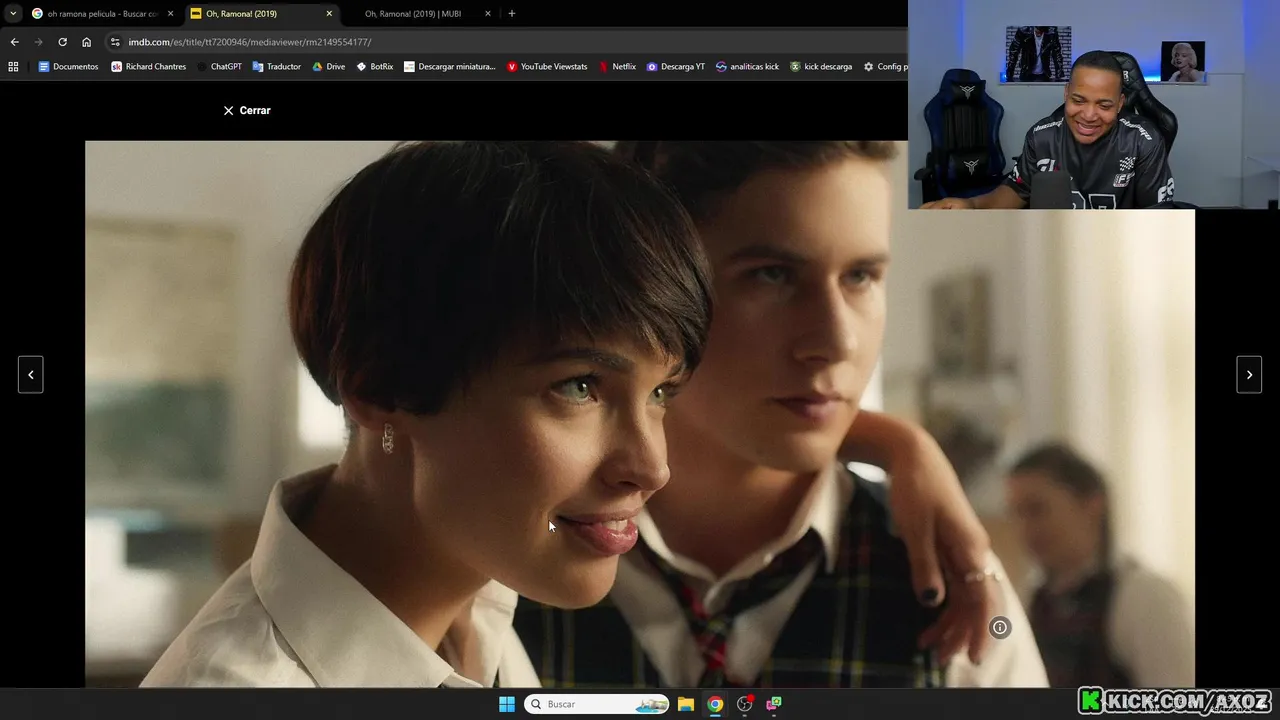Open the tab search dropdown arrow
The height and width of the screenshot is (720, 1280).
click(13, 14)
